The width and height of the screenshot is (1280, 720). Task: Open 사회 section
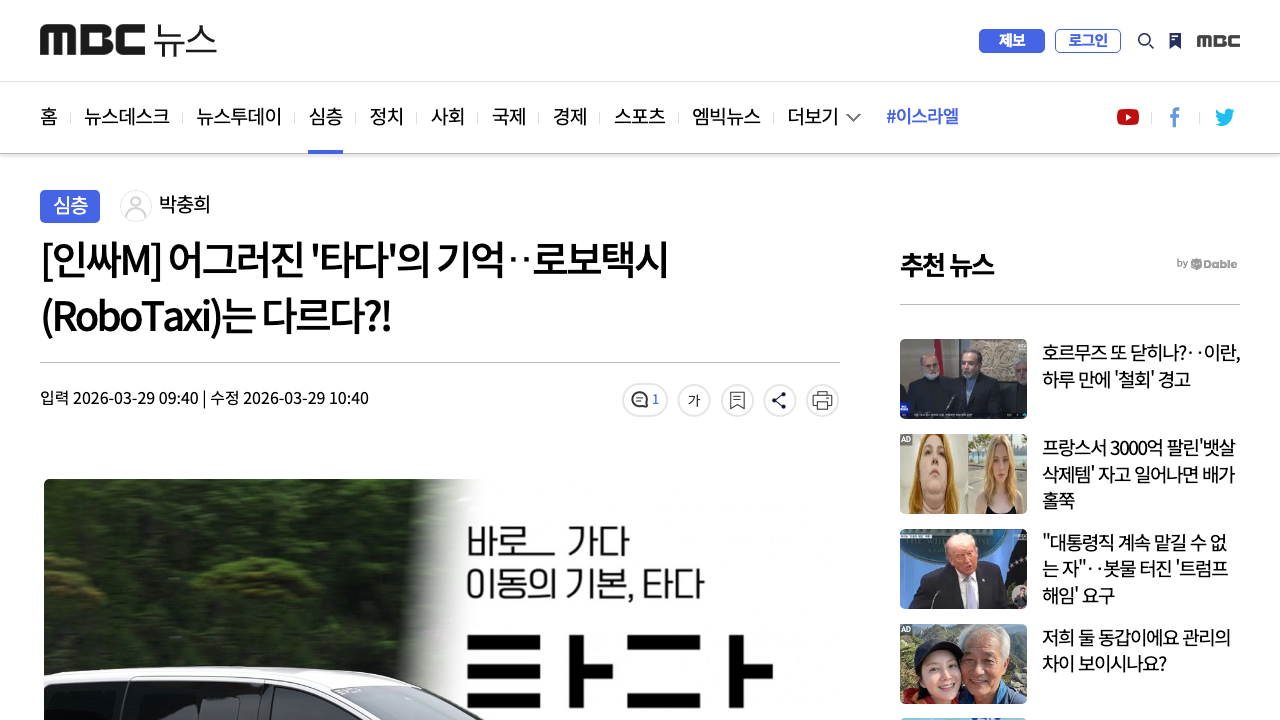(447, 117)
